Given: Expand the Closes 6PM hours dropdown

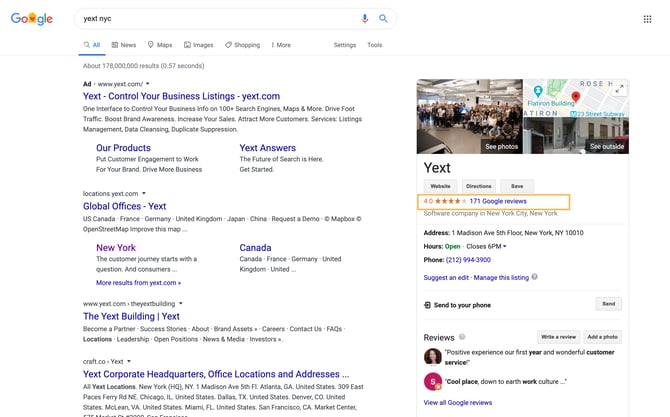Looking at the screenshot, I should pyautogui.click(x=503, y=246).
